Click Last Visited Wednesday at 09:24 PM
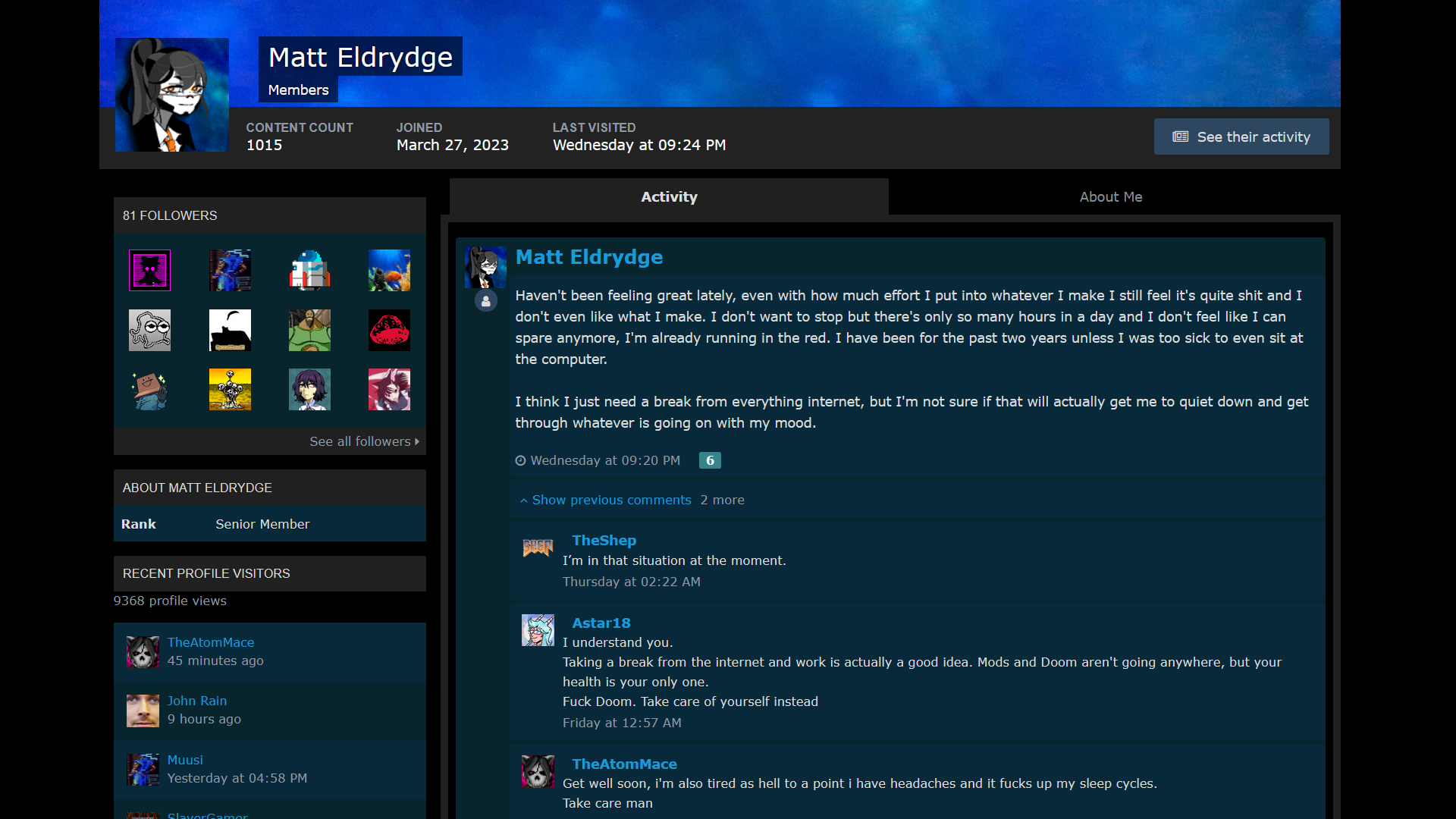 tap(639, 145)
